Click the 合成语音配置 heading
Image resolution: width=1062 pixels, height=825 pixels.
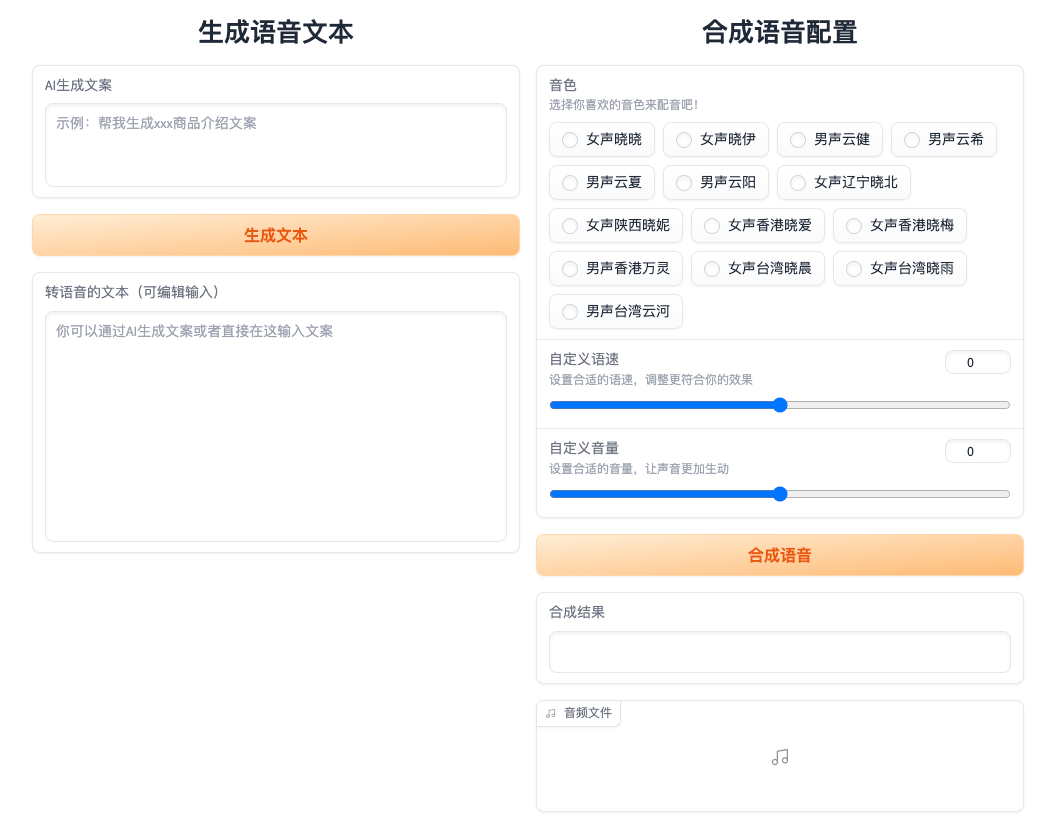pos(780,32)
